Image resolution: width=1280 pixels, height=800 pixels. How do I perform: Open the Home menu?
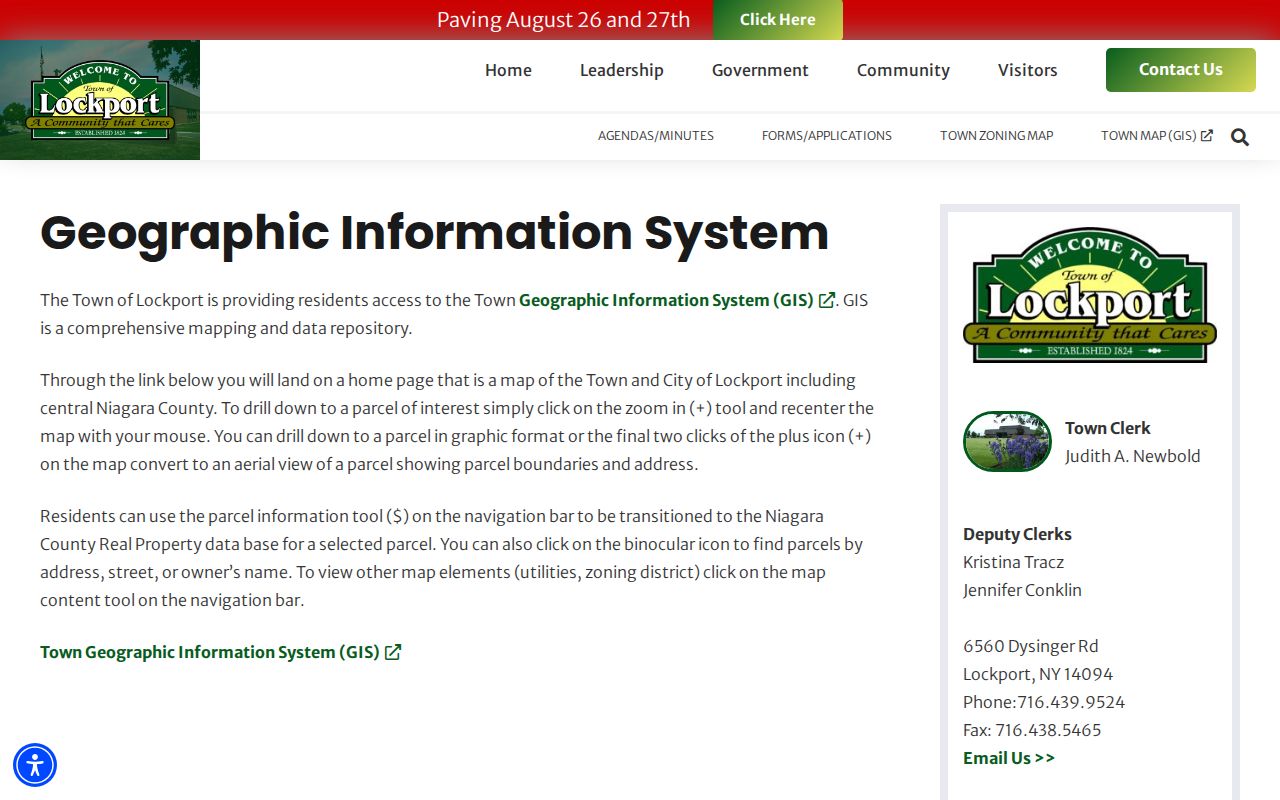tap(508, 70)
